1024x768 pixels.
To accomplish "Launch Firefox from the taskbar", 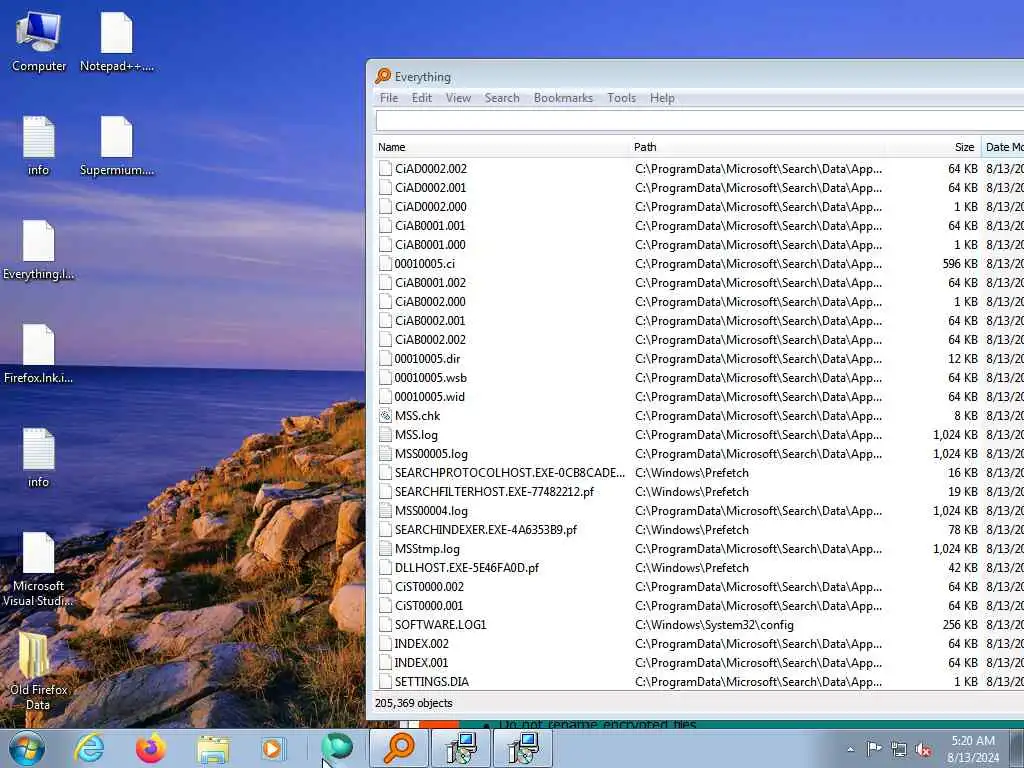I will 150,748.
